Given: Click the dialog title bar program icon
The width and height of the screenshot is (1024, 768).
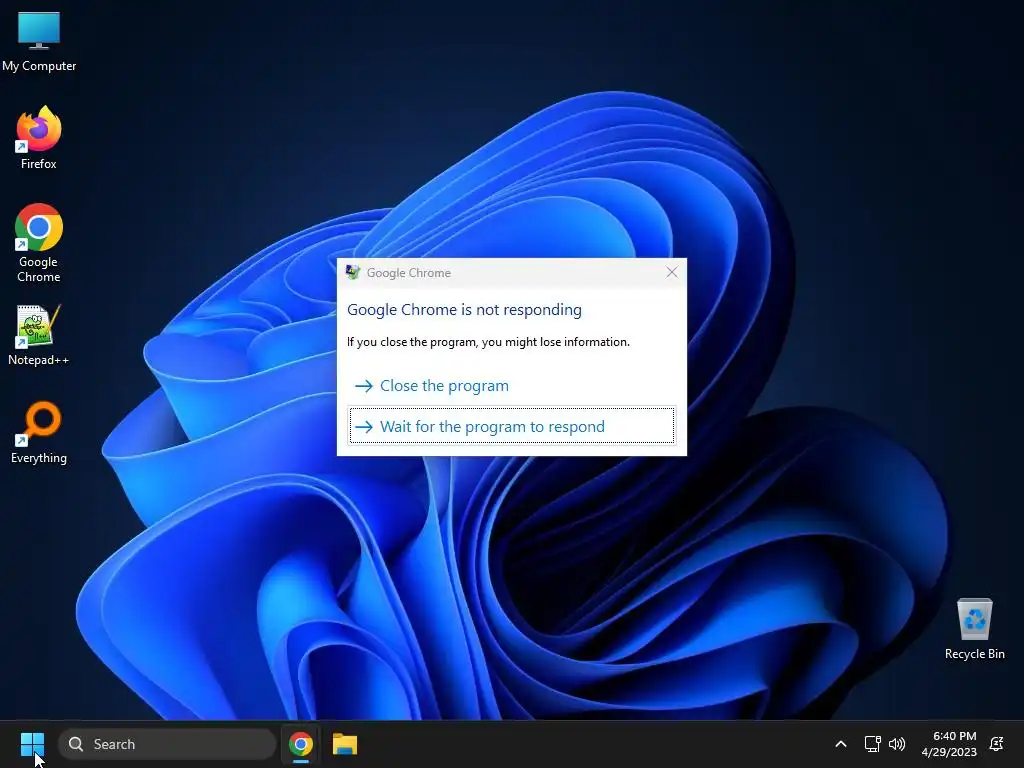Looking at the screenshot, I should click(x=353, y=272).
